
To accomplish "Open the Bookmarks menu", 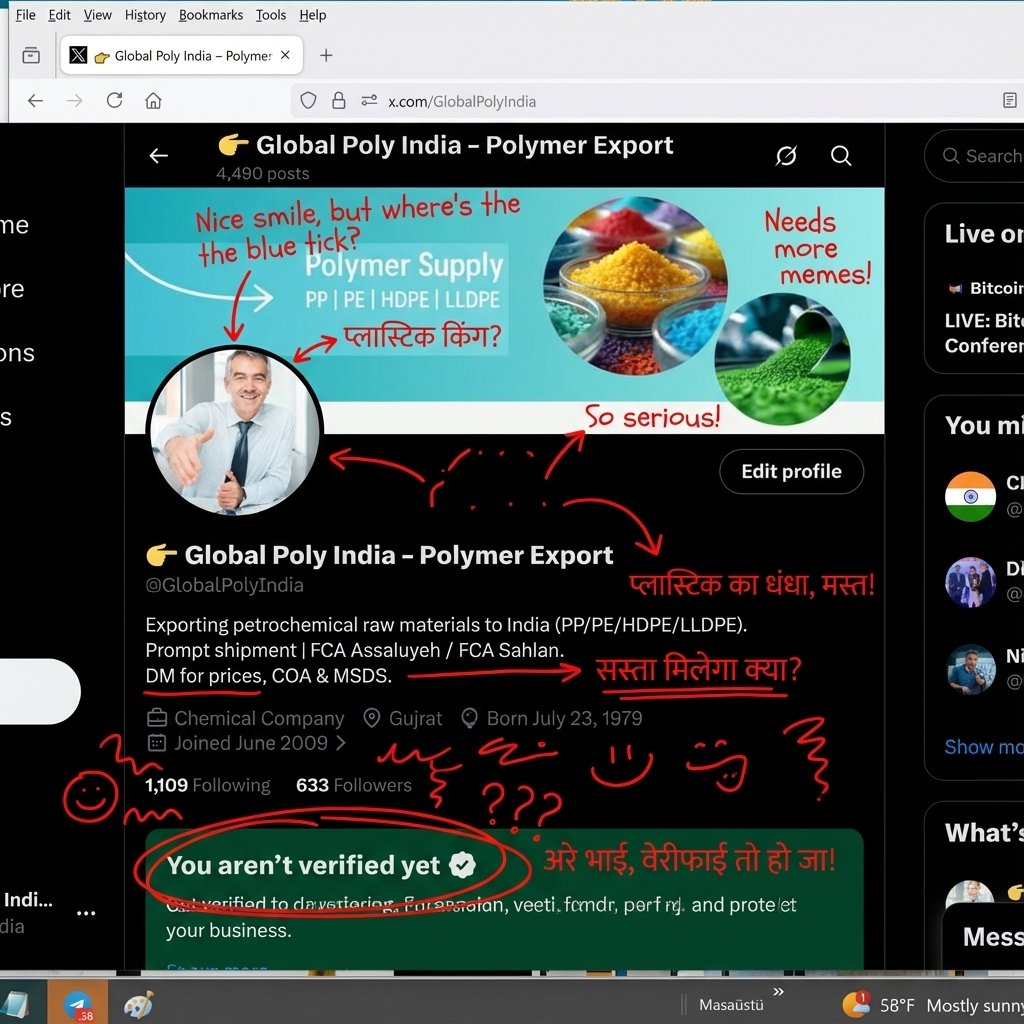I will click(210, 15).
